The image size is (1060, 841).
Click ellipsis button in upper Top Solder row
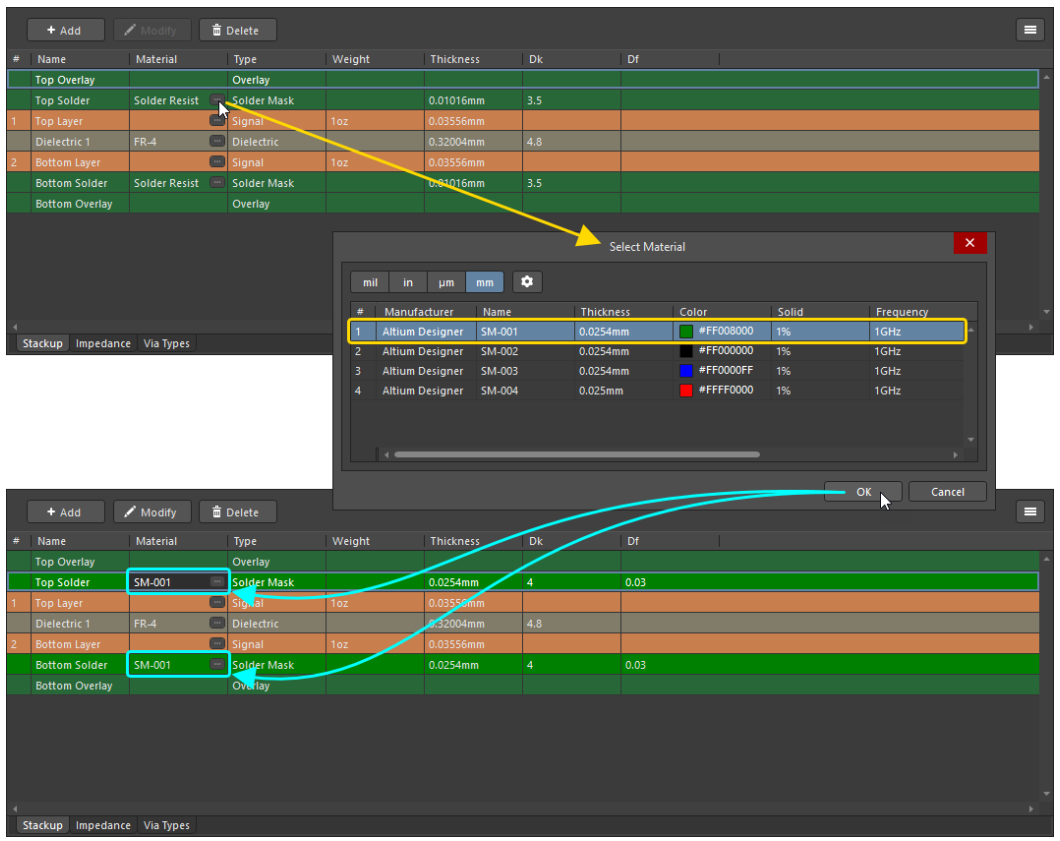(217, 100)
